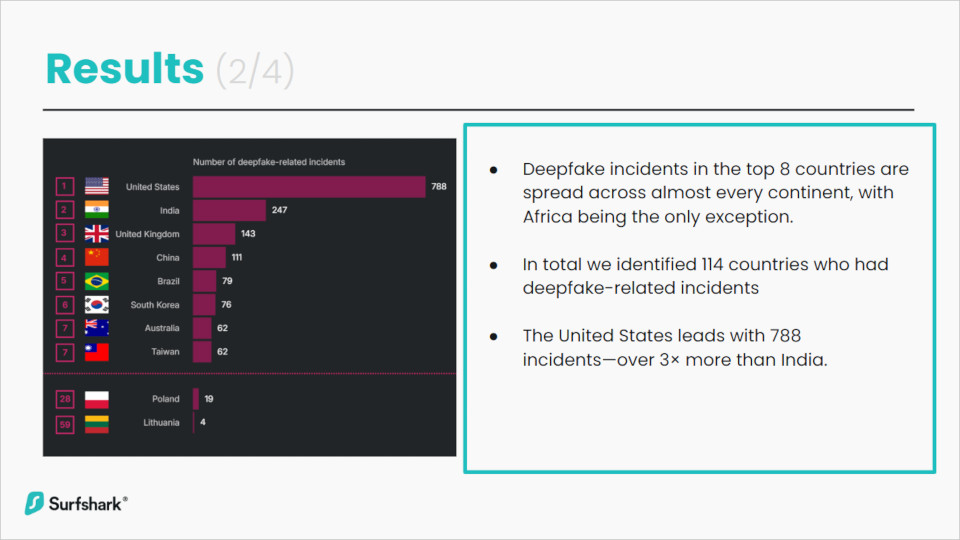
Task: Click the Australia flag icon
Action: 97,328
